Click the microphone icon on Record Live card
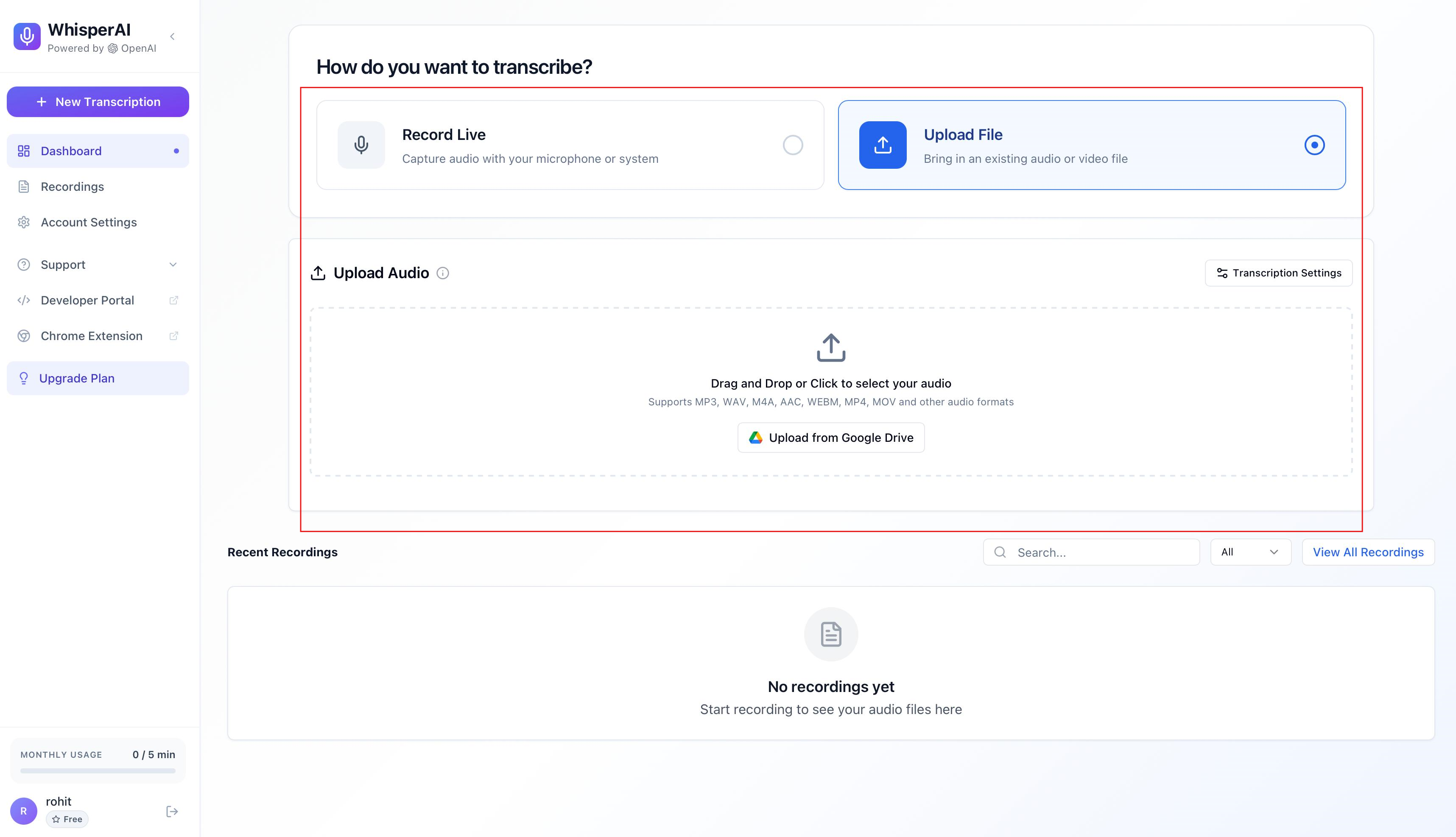The width and height of the screenshot is (1456, 837). click(361, 145)
